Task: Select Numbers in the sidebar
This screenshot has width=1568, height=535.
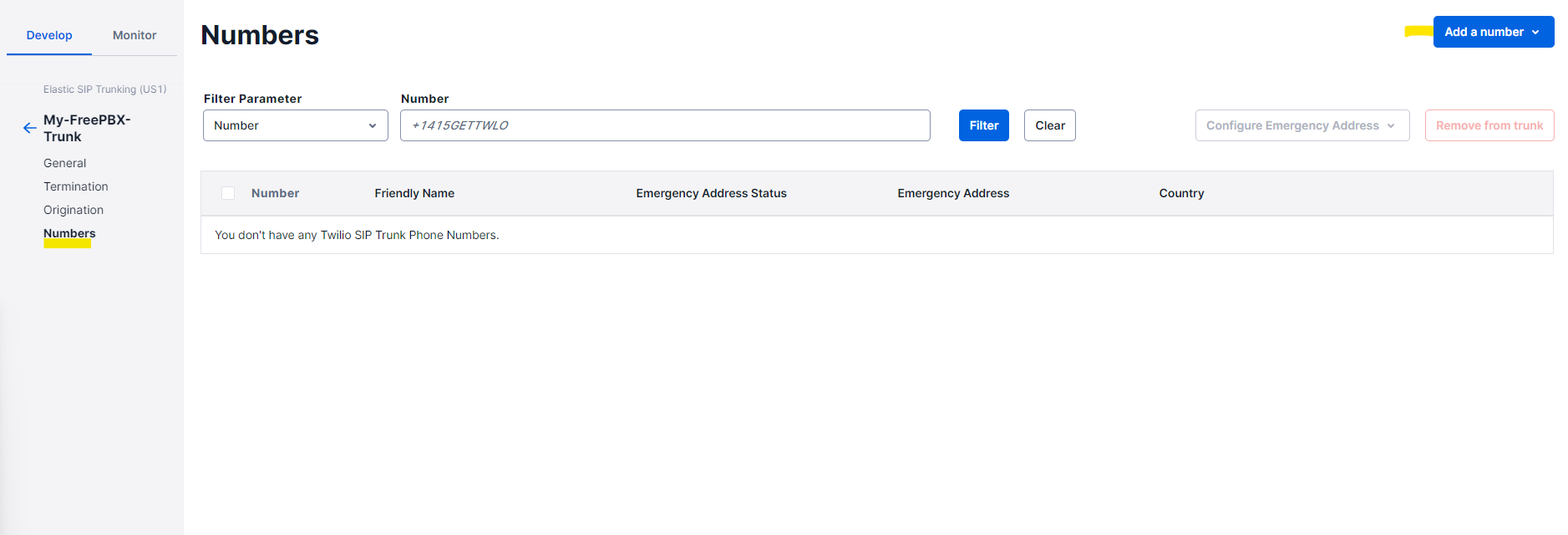Action: point(69,233)
